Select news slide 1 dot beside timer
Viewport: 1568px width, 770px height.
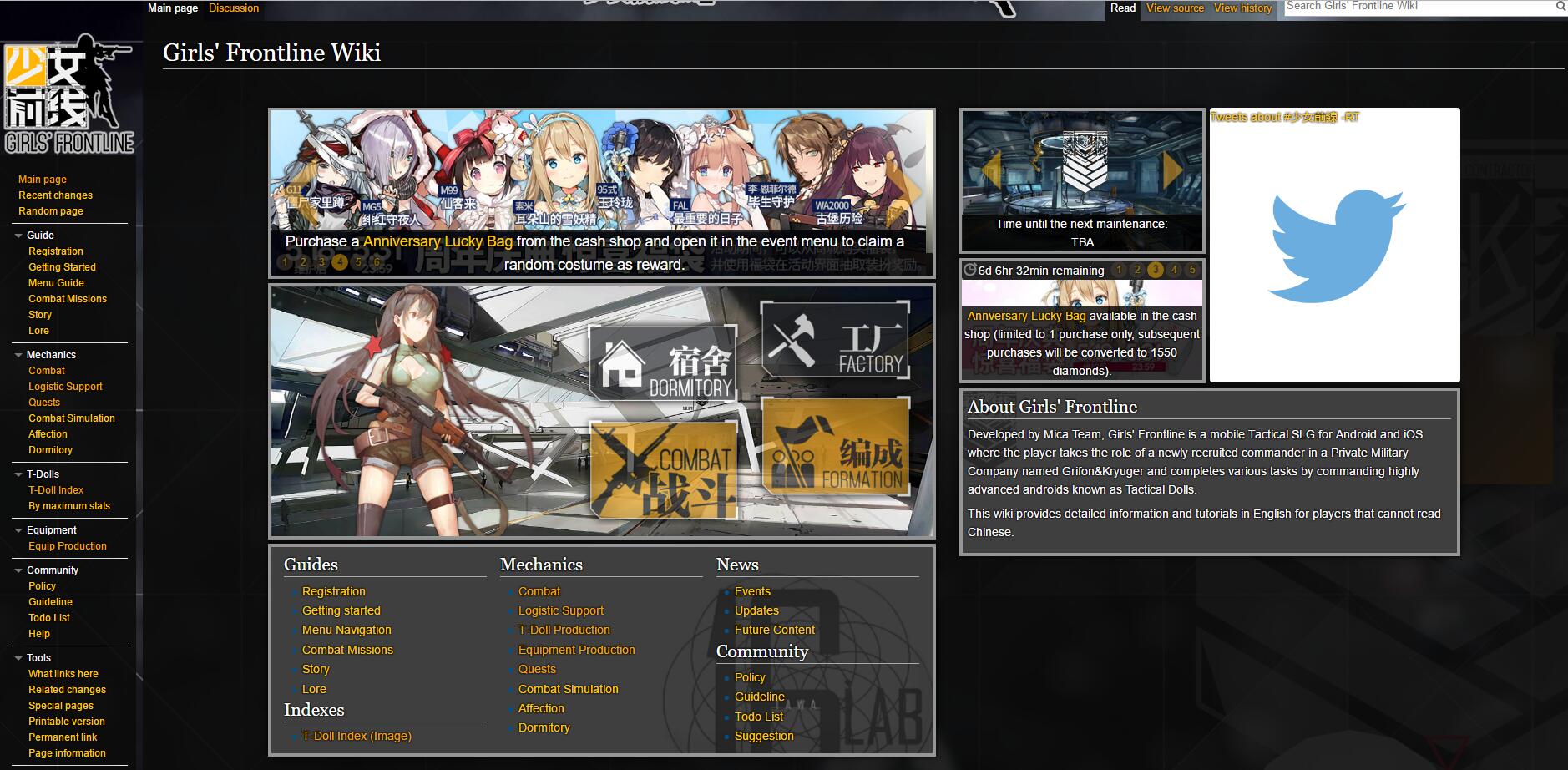point(1119,270)
